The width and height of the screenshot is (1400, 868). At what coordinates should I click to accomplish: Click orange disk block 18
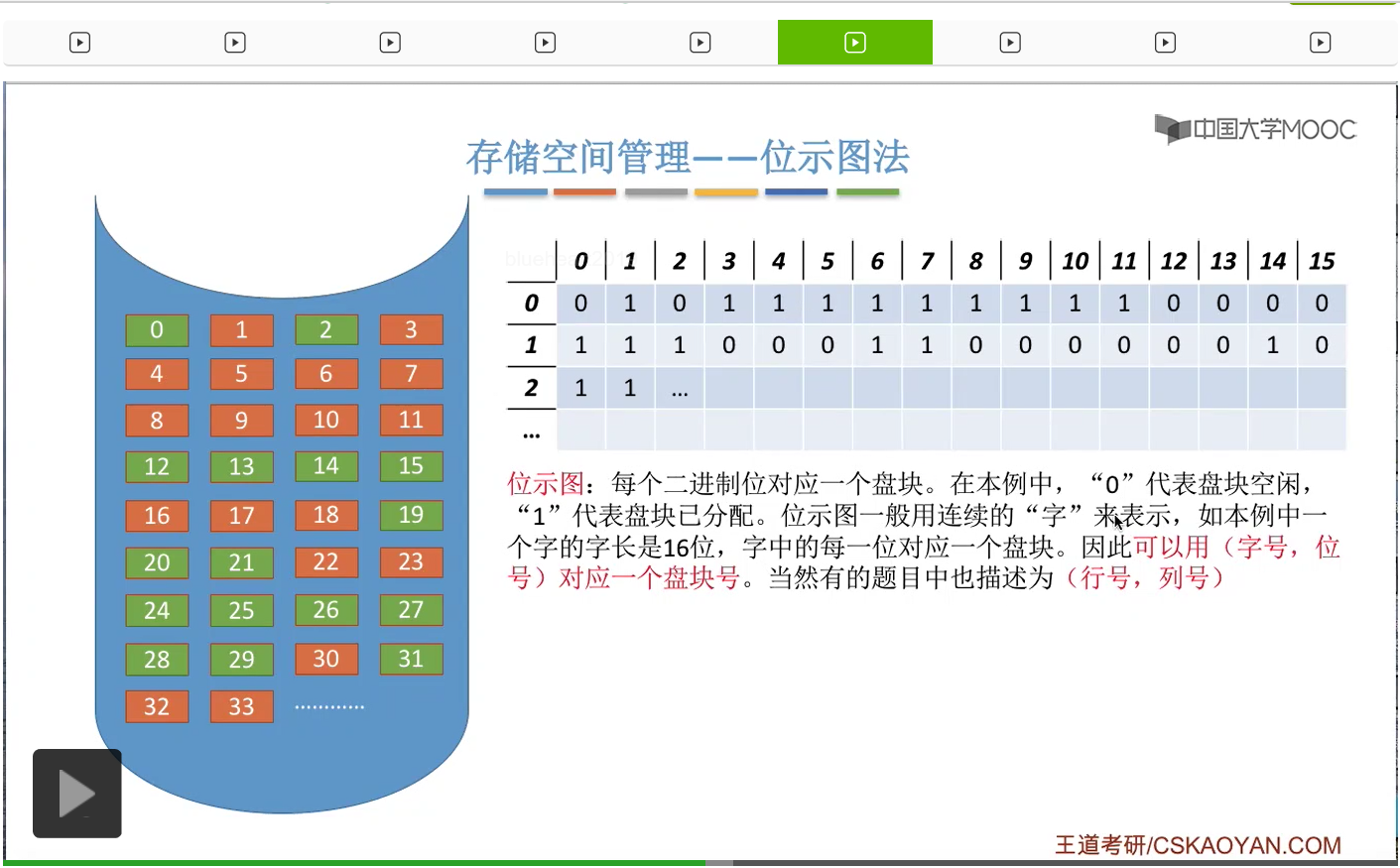pyautogui.click(x=326, y=515)
